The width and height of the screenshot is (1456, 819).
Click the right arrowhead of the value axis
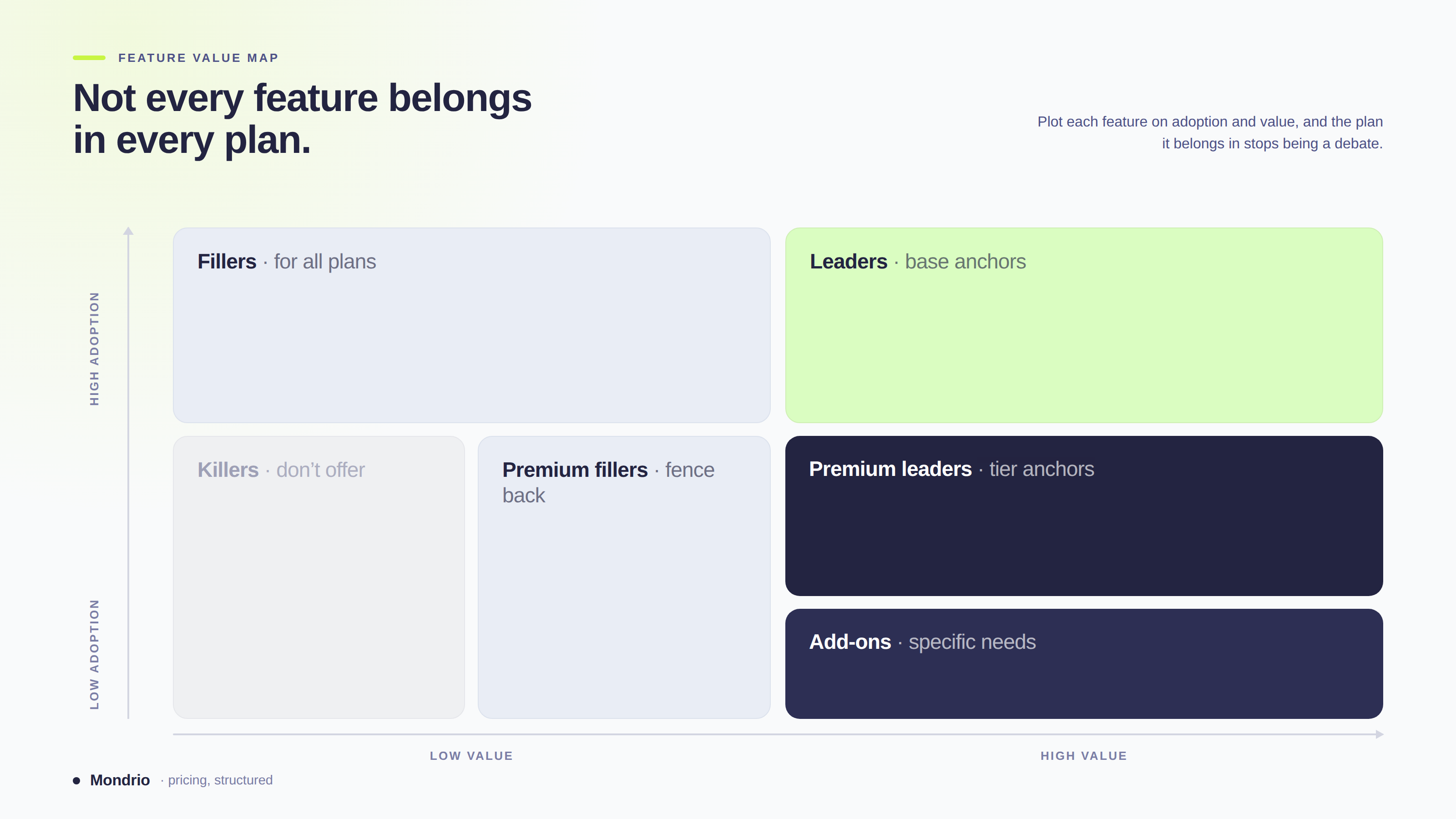(1380, 734)
